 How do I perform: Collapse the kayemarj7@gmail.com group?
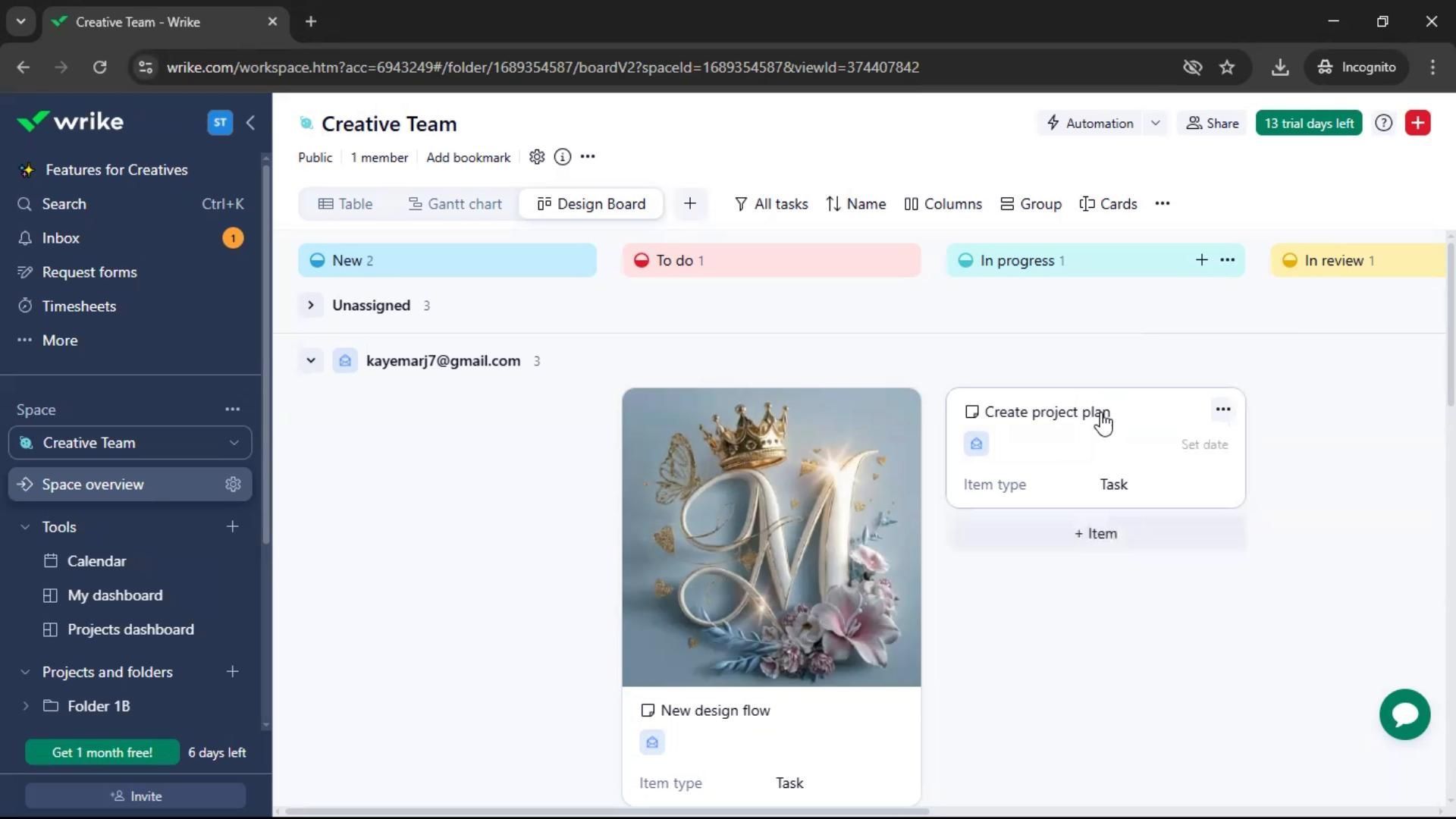[310, 361]
